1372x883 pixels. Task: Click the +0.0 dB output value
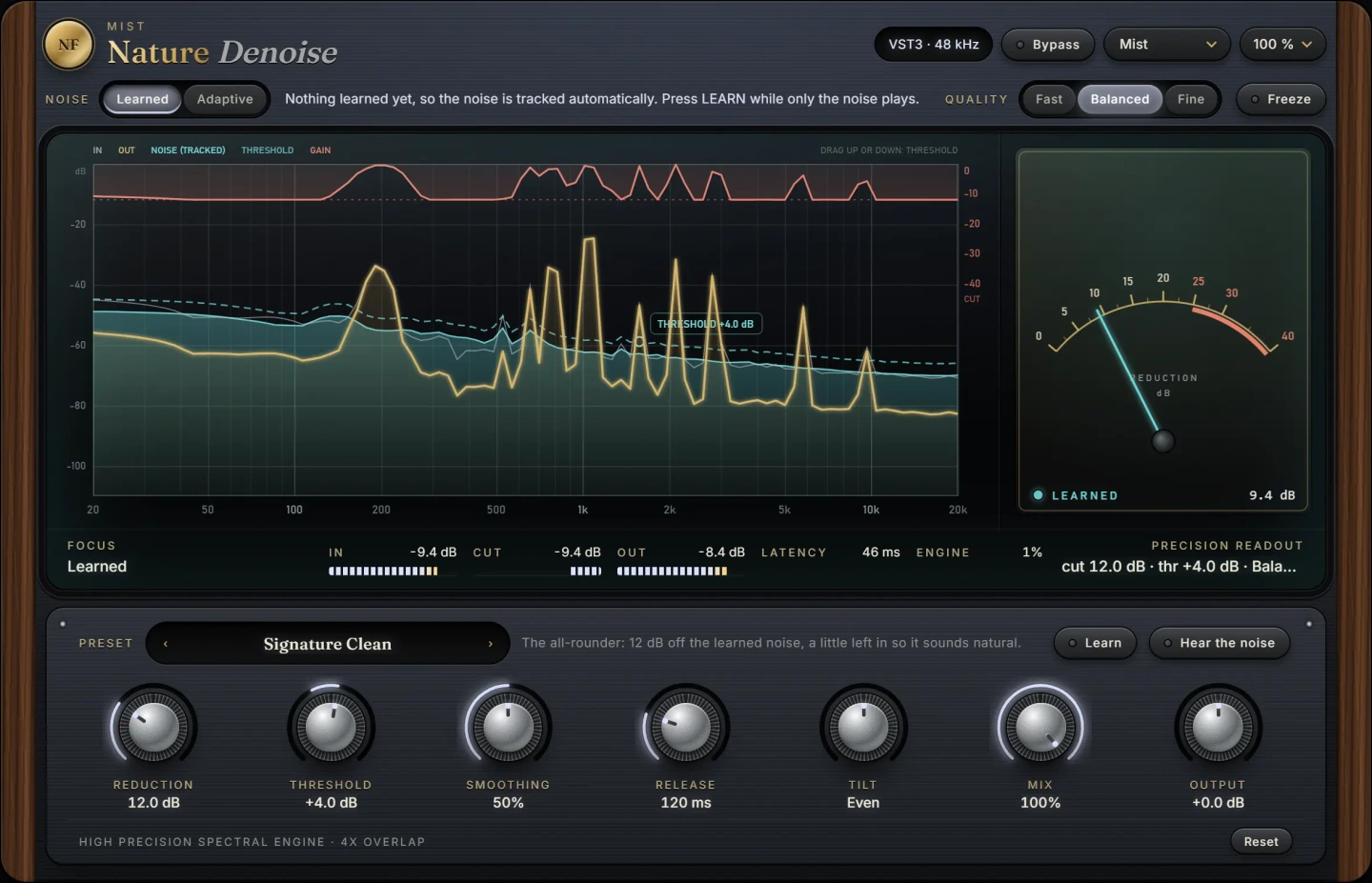[1218, 803]
